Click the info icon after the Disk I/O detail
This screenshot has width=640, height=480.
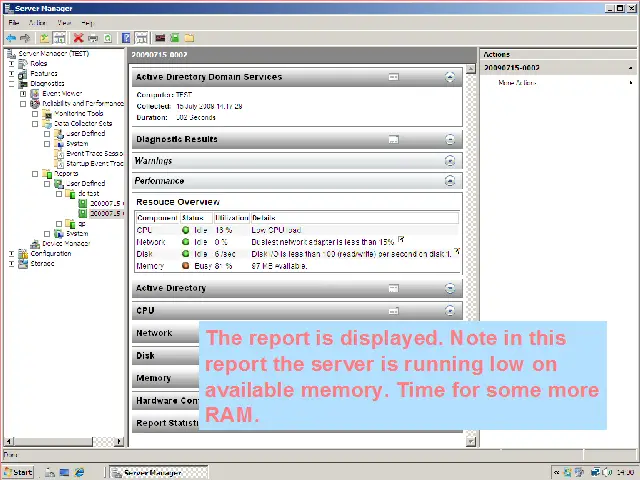[457, 251]
